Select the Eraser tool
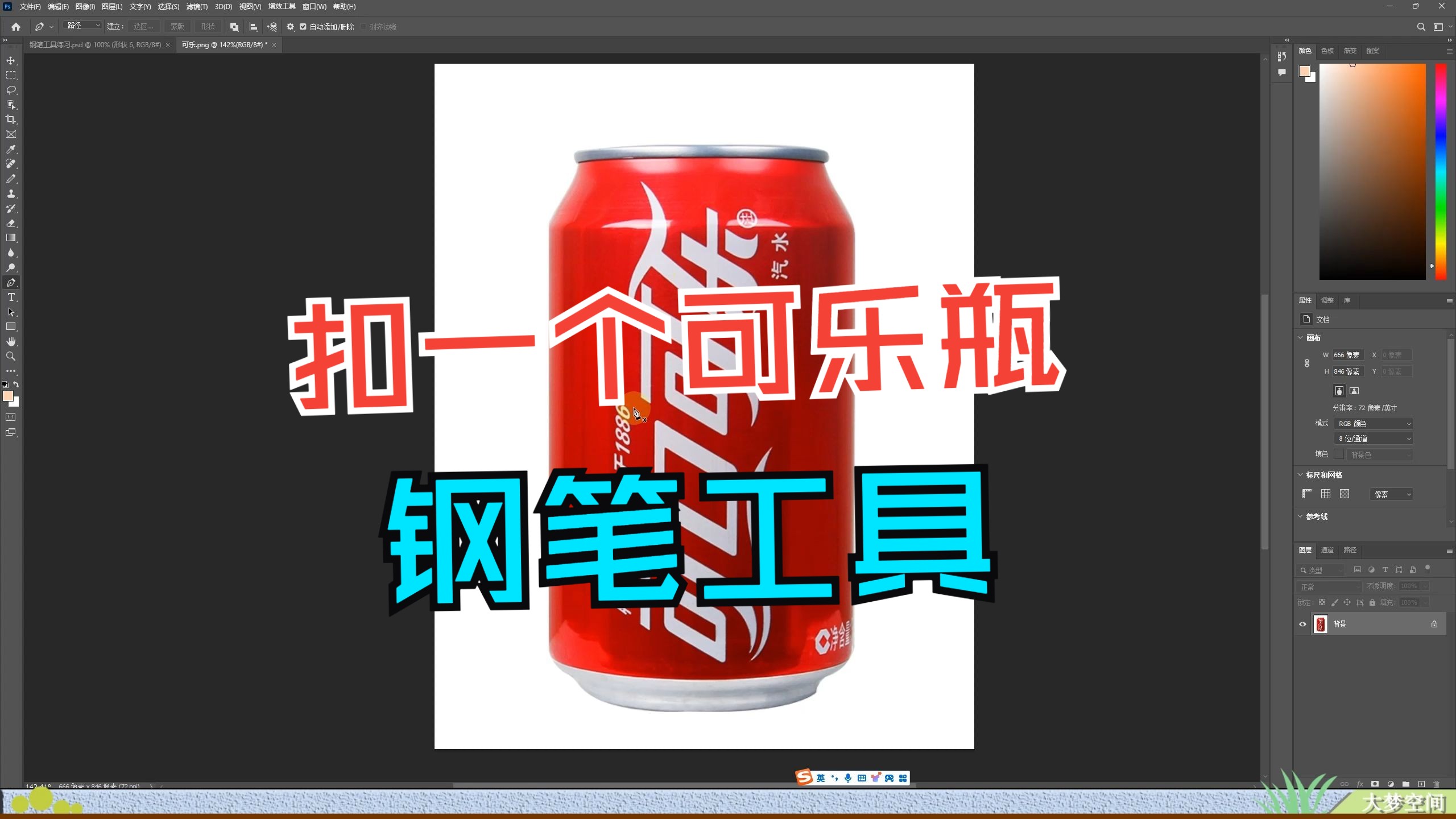 (x=11, y=223)
